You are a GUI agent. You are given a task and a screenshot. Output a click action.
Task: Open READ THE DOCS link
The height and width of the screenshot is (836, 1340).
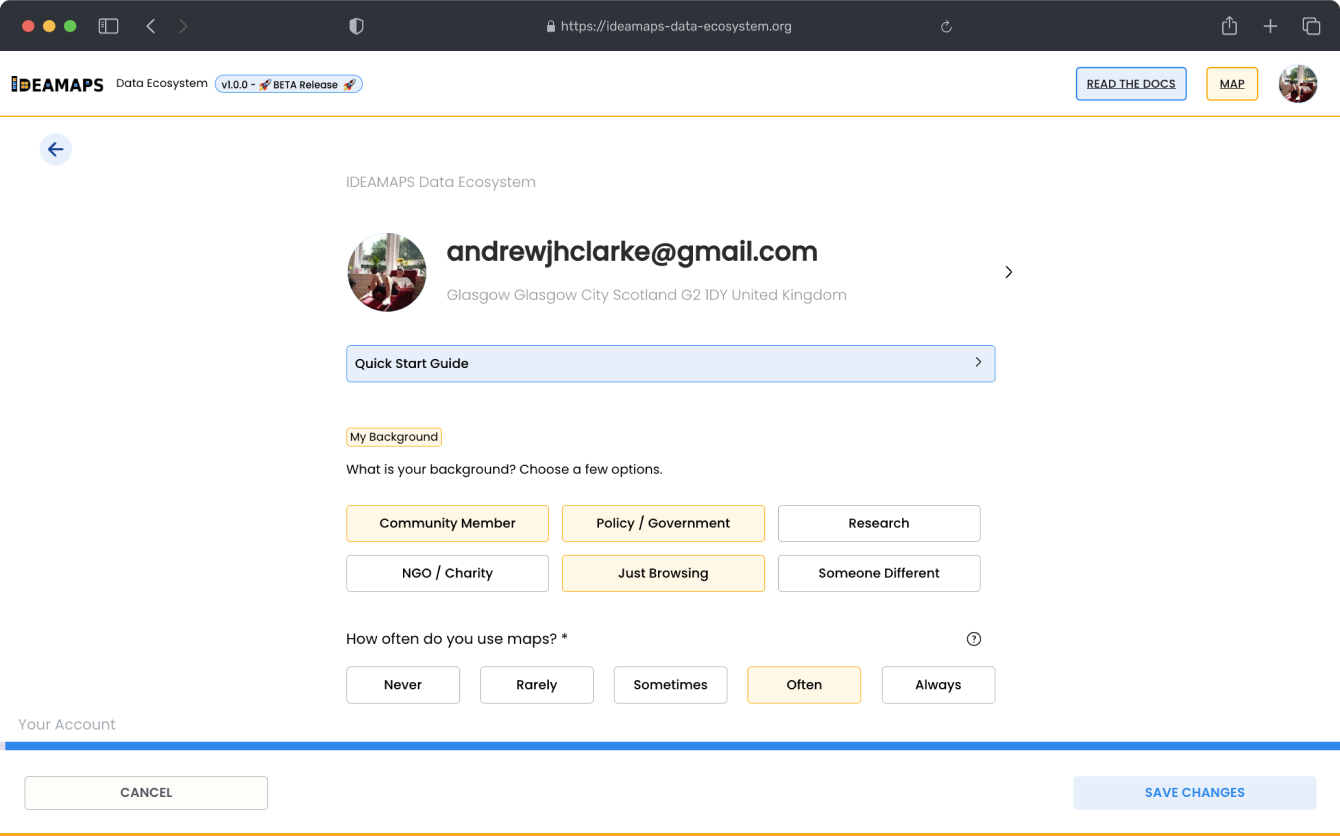click(x=1130, y=84)
